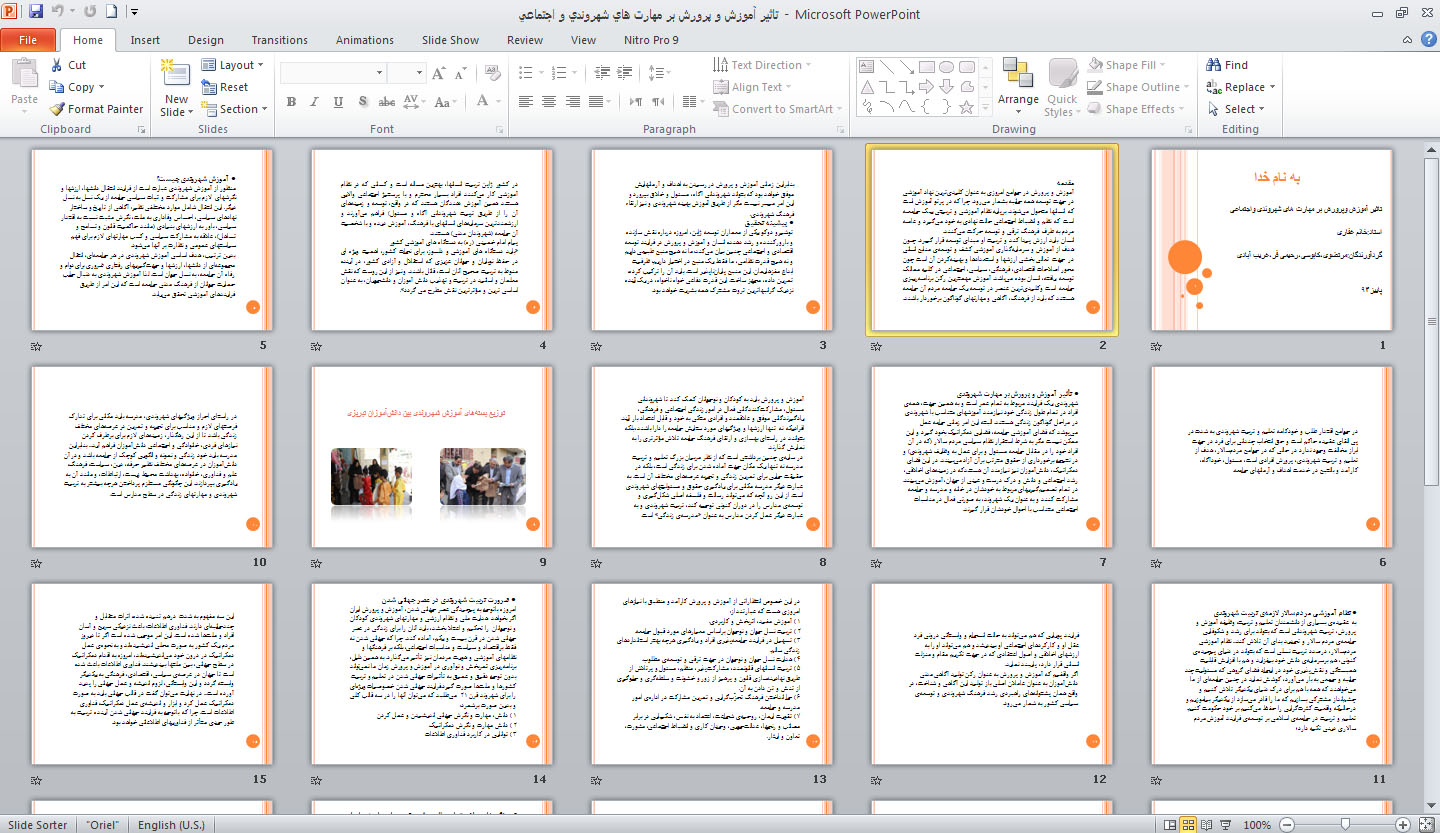Viewport: 1440px width, 833px height.
Task: Click the Save icon in quick access toolbar
Action: tap(36, 13)
